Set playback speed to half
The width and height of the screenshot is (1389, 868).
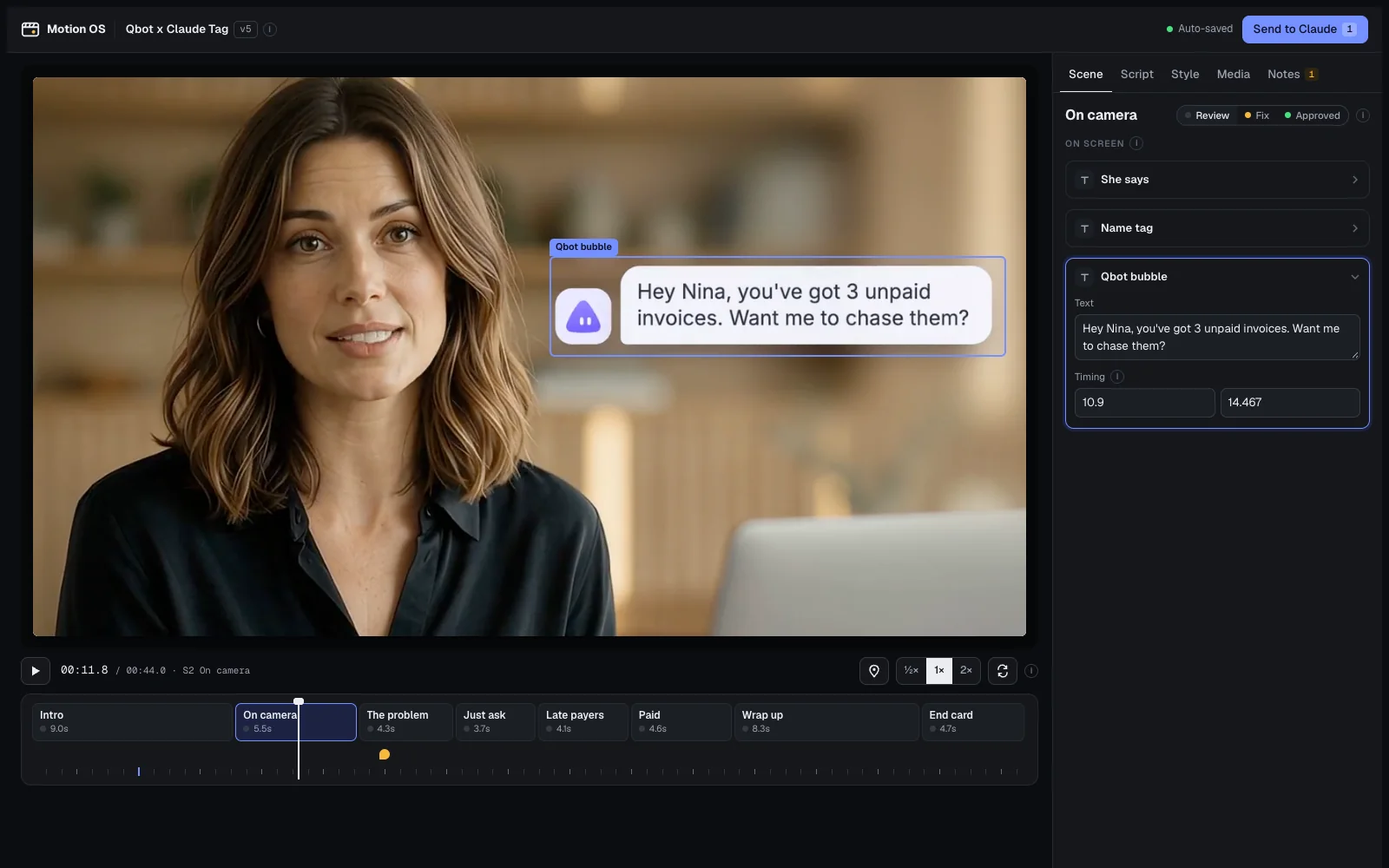pos(911,670)
